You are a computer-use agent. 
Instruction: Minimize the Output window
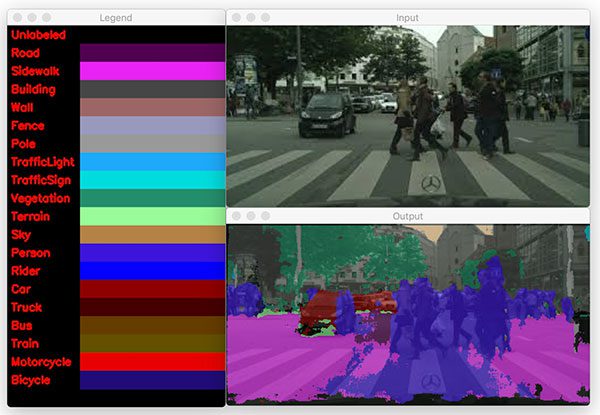click(x=251, y=216)
